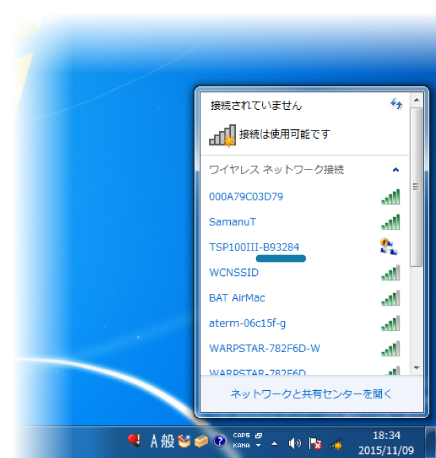Image resolution: width=436 pixels, height=458 pixels.
Task: Collapse the ワイヤレス ネットワーク接続 section
Action: point(396,170)
